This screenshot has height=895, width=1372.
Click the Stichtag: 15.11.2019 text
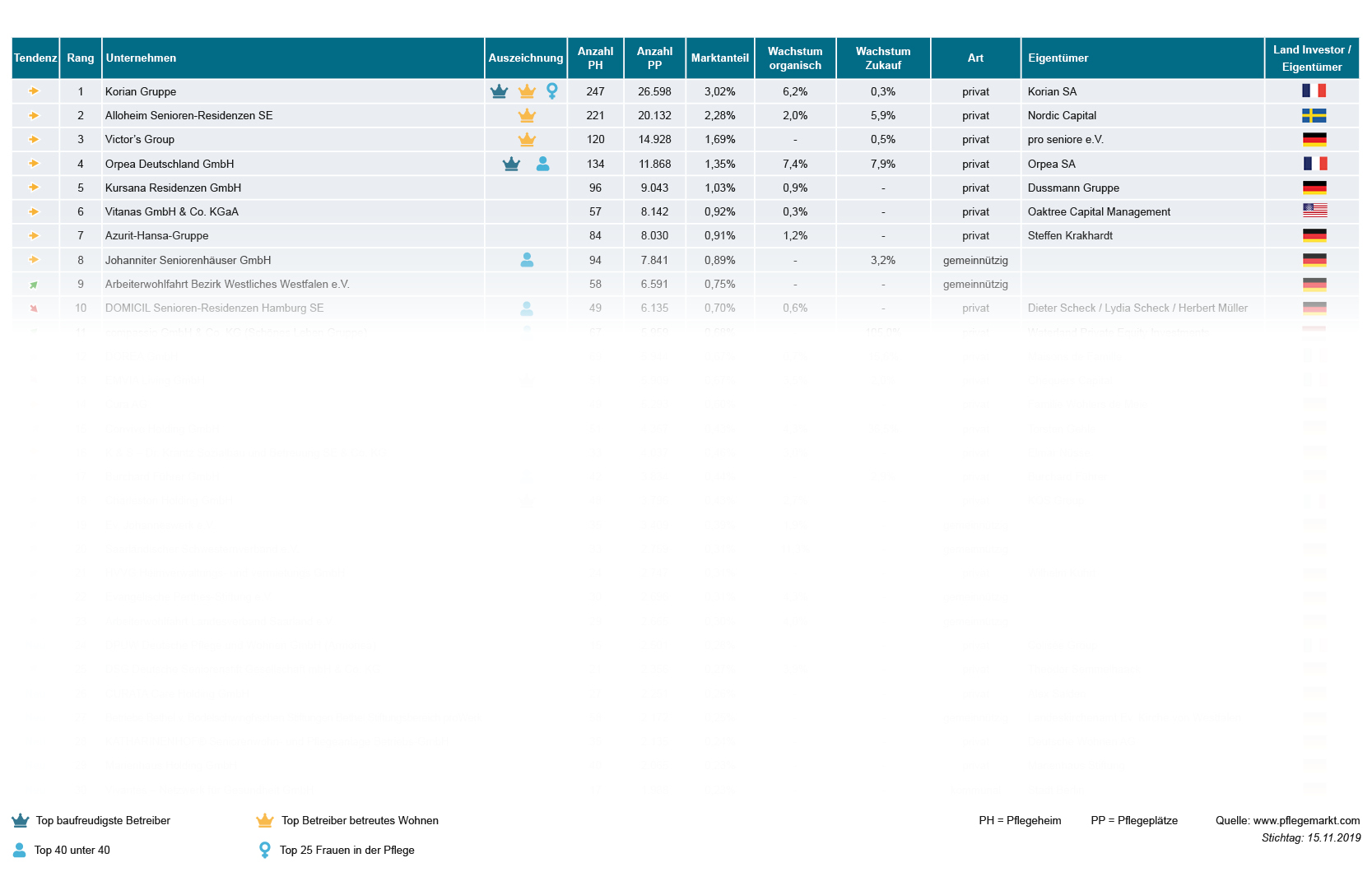1311,837
